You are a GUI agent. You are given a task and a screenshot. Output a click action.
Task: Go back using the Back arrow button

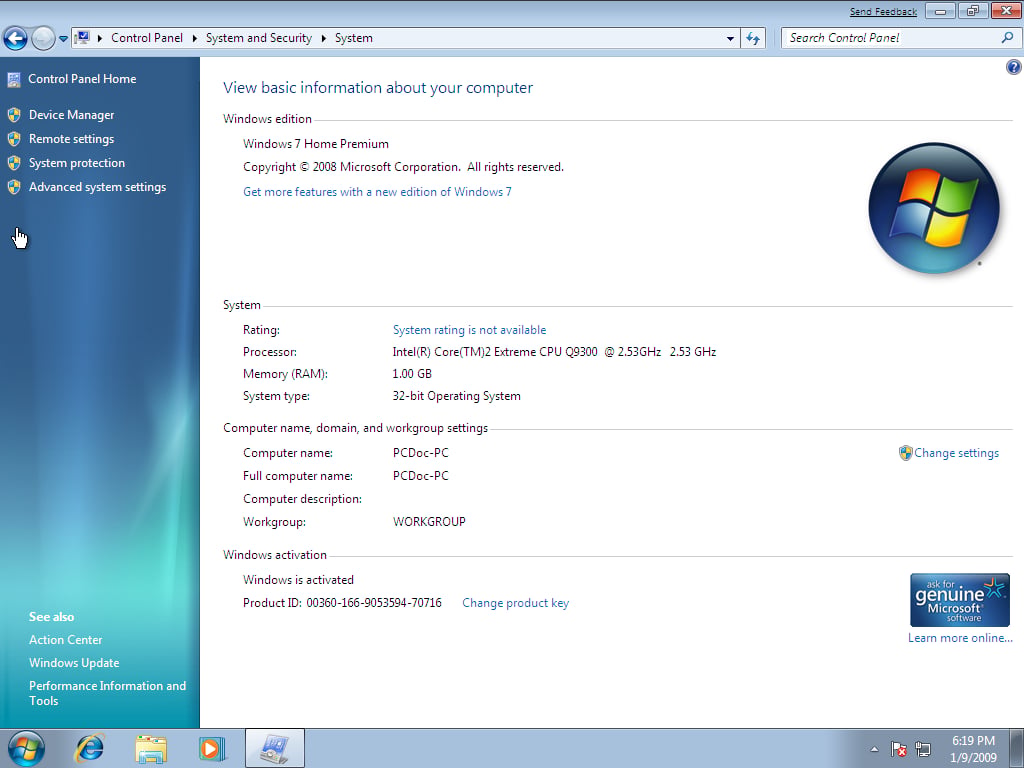coord(15,38)
